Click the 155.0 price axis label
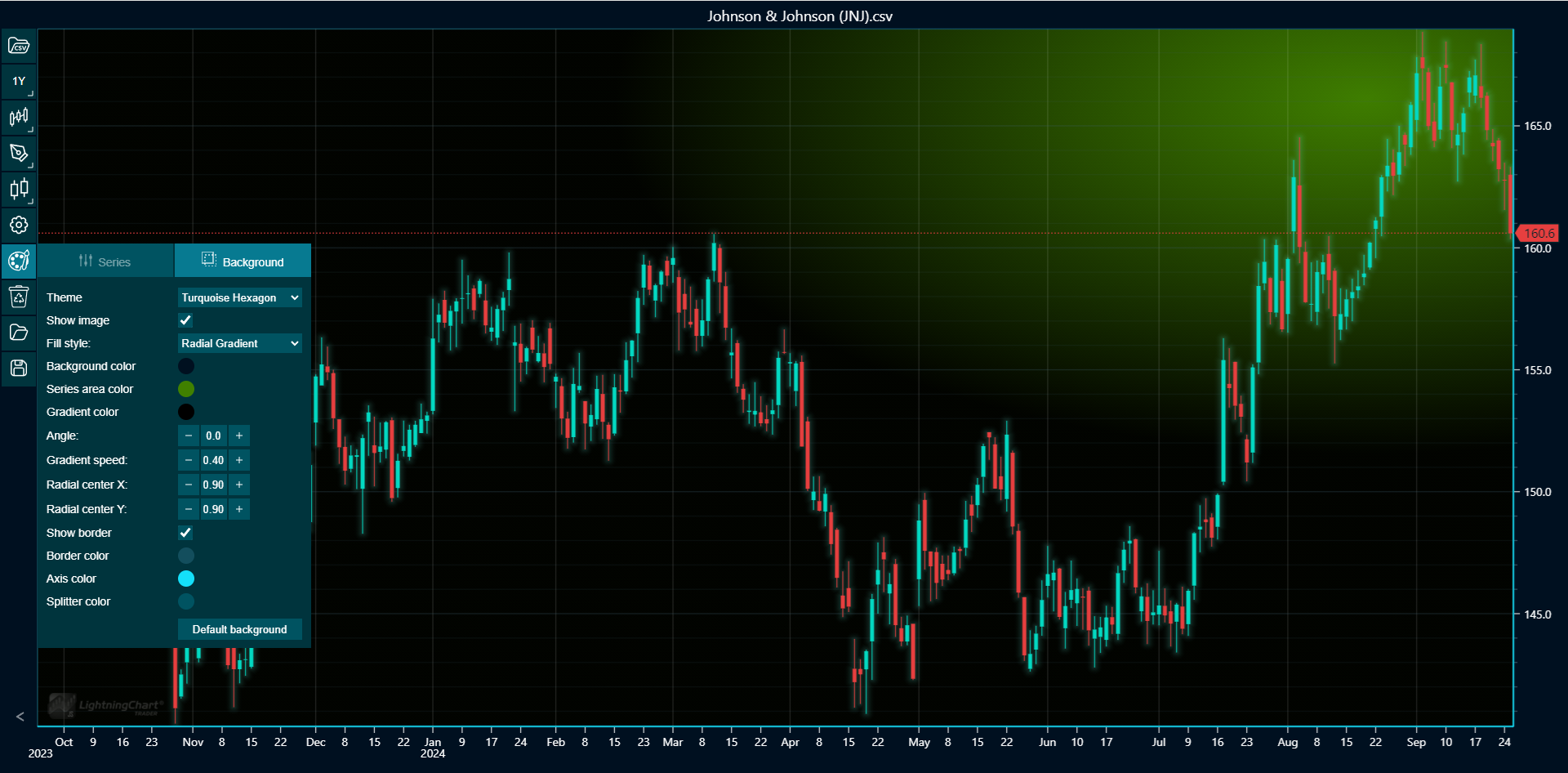 pos(1538,370)
